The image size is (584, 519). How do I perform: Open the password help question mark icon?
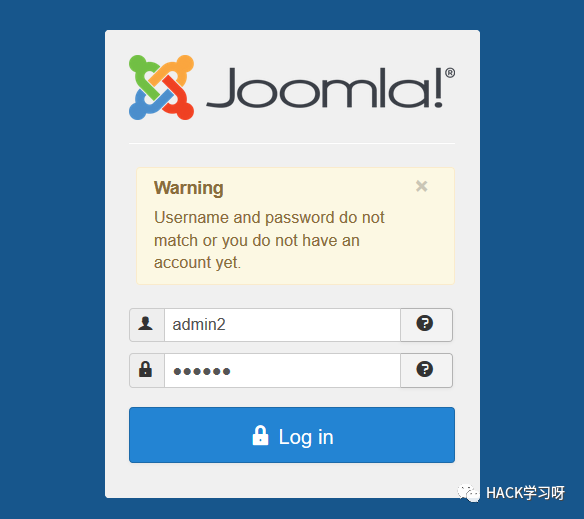click(425, 369)
